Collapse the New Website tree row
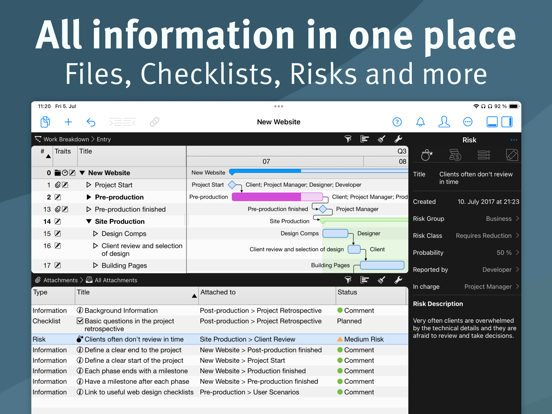The width and height of the screenshot is (552, 414). [x=82, y=173]
